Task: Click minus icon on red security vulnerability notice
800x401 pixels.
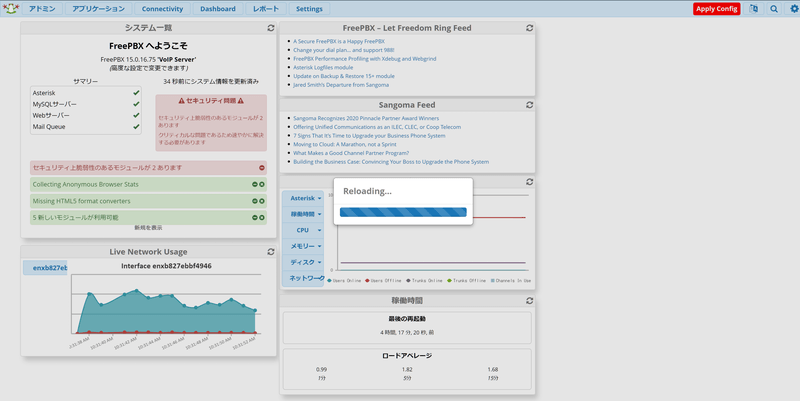Action: [262, 167]
